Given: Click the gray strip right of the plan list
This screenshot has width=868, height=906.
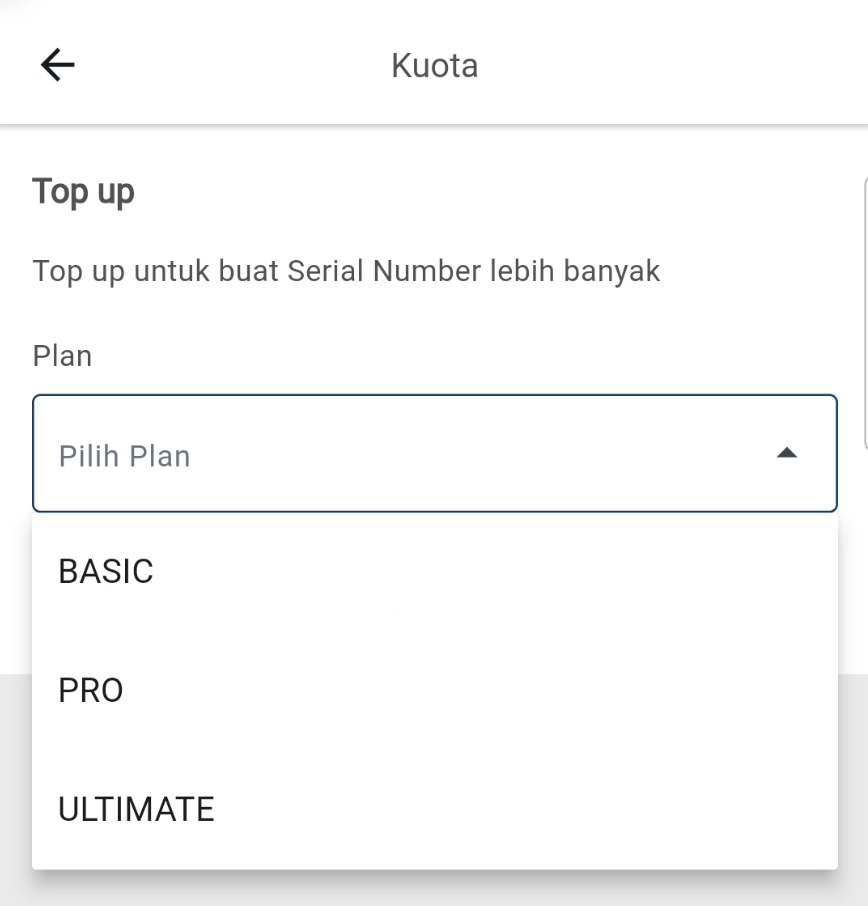Looking at the screenshot, I should 853,770.
